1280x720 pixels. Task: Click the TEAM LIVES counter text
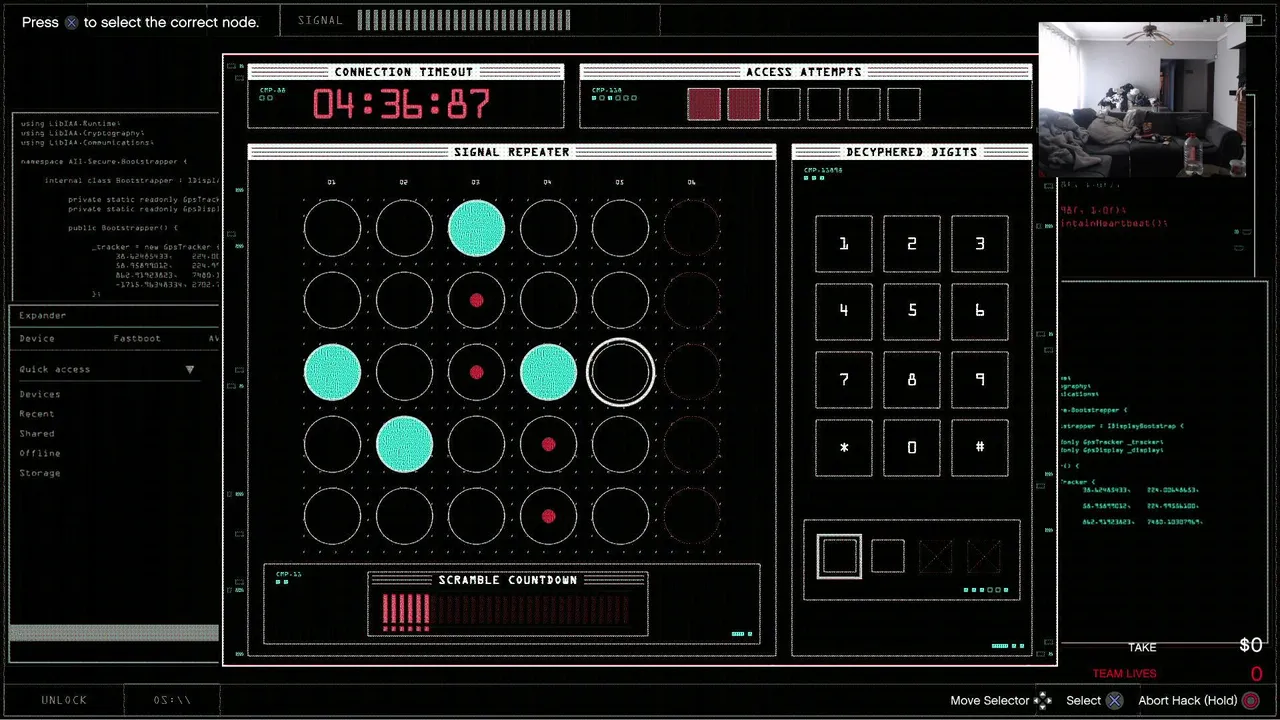pyautogui.click(x=1124, y=674)
